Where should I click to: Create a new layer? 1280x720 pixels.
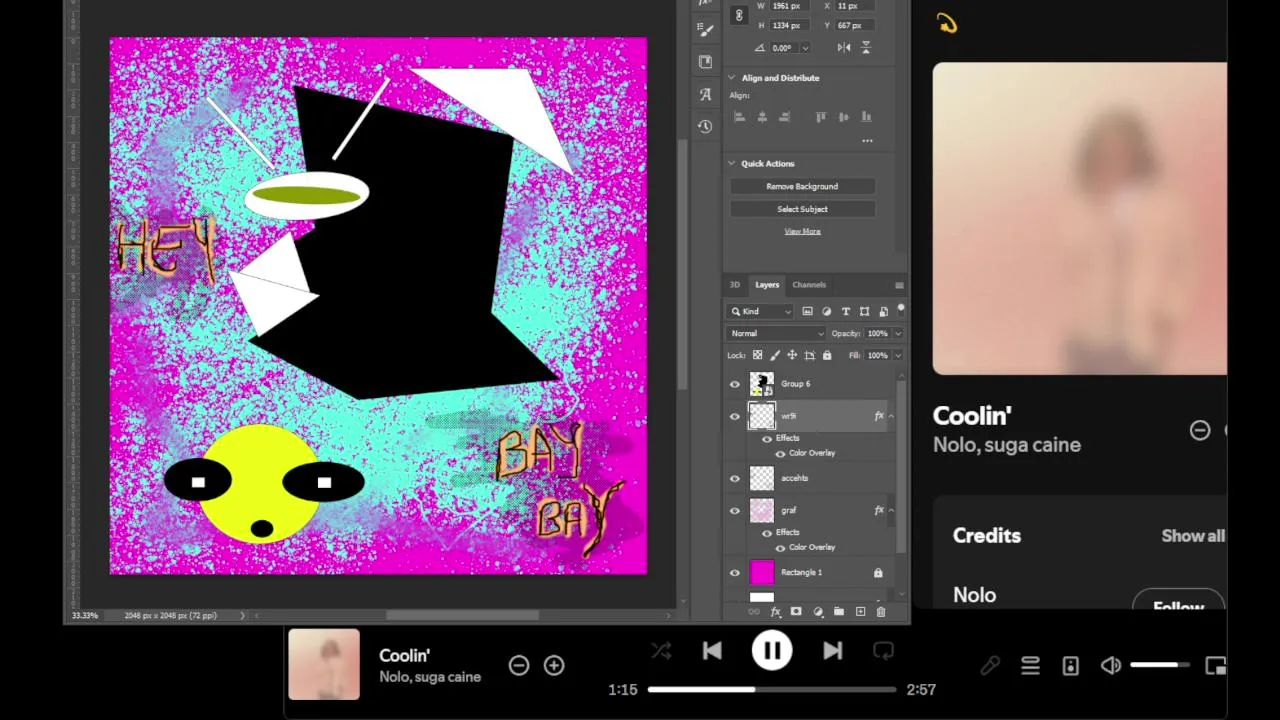point(860,612)
